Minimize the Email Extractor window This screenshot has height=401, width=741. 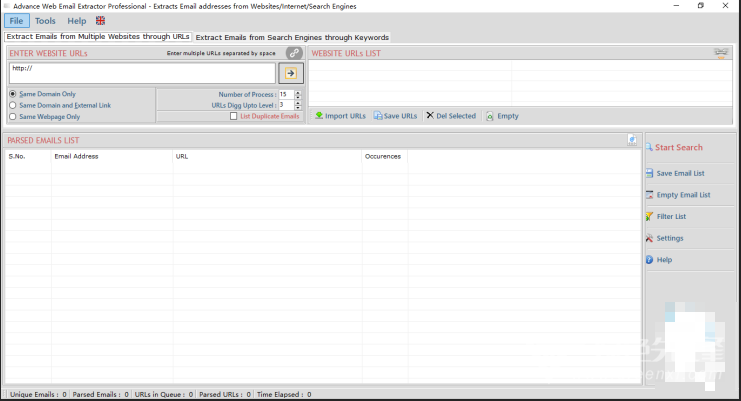click(676, 6)
